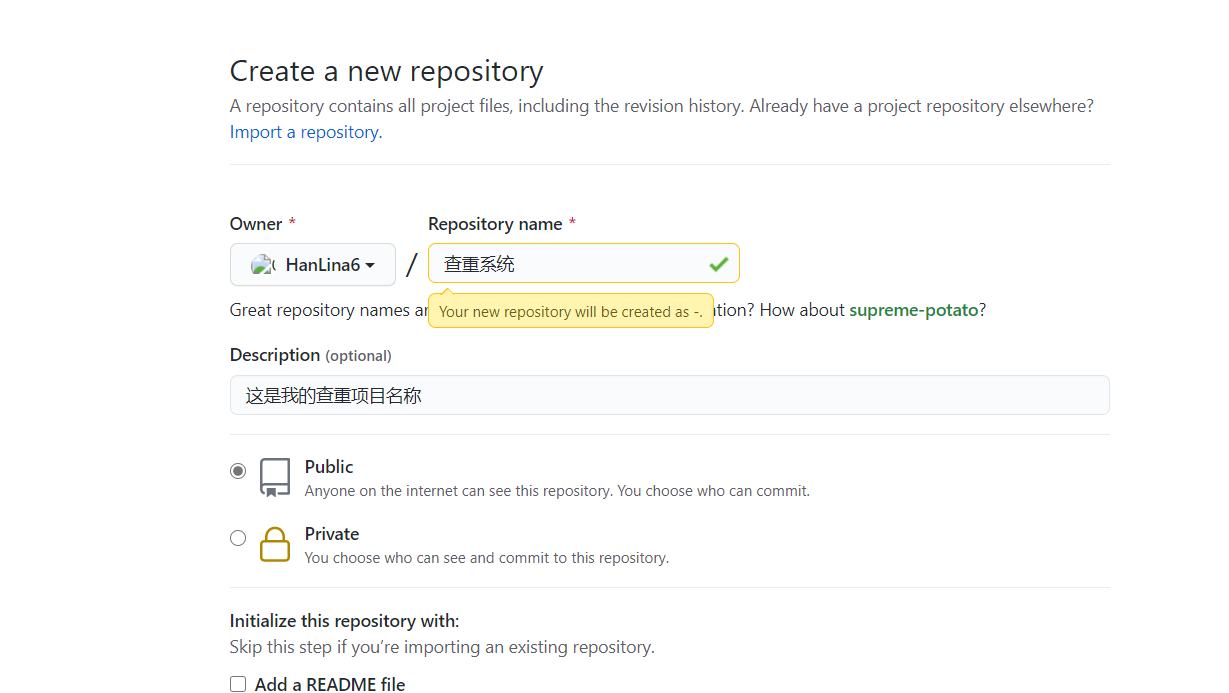Click the Description (optional) label
Image resolution: width=1229 pixels, height=693 pixels.
tap(311, 355)
